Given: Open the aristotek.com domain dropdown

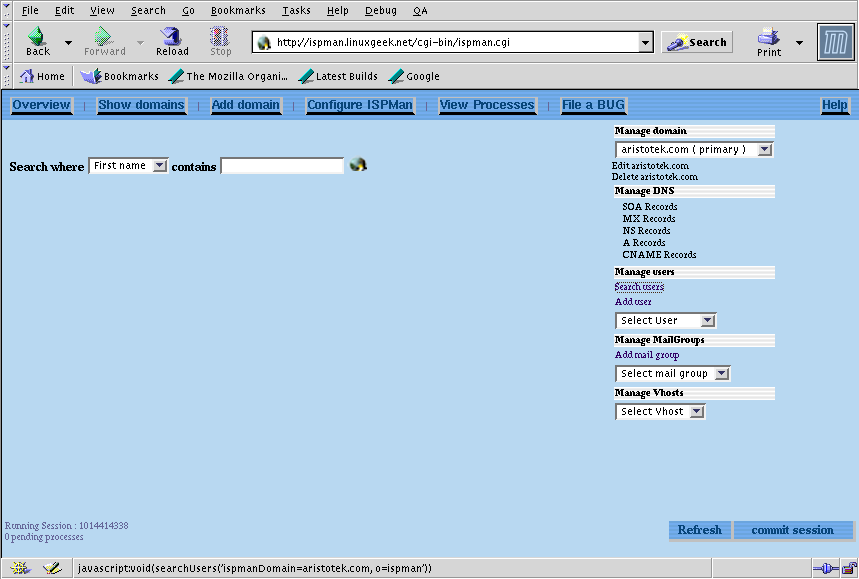Looking at the screenshot, I should coord(694,150).
